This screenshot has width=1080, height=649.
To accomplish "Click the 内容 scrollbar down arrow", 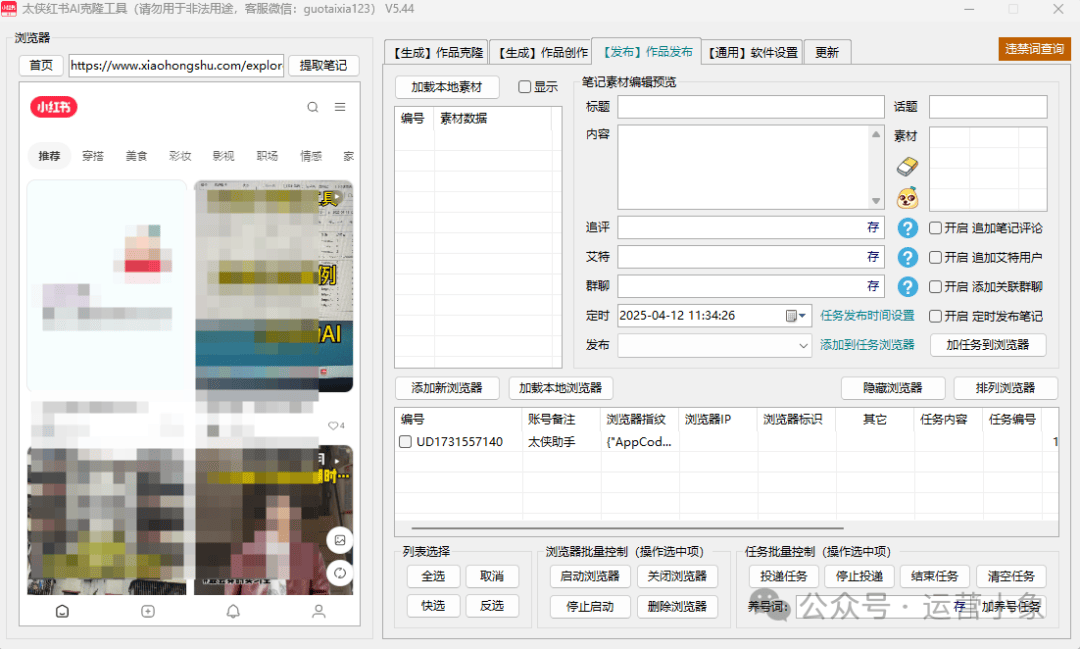I will [x=875, y=200].
